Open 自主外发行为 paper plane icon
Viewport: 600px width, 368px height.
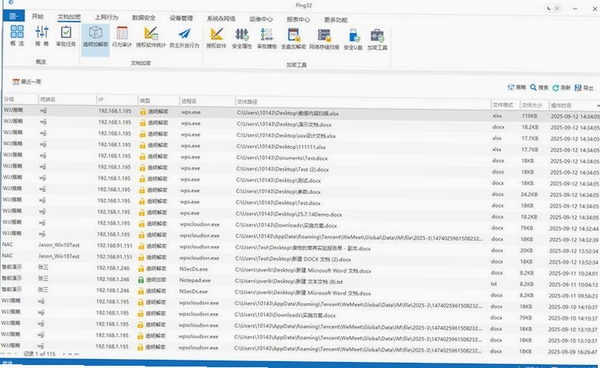(184, 37)
